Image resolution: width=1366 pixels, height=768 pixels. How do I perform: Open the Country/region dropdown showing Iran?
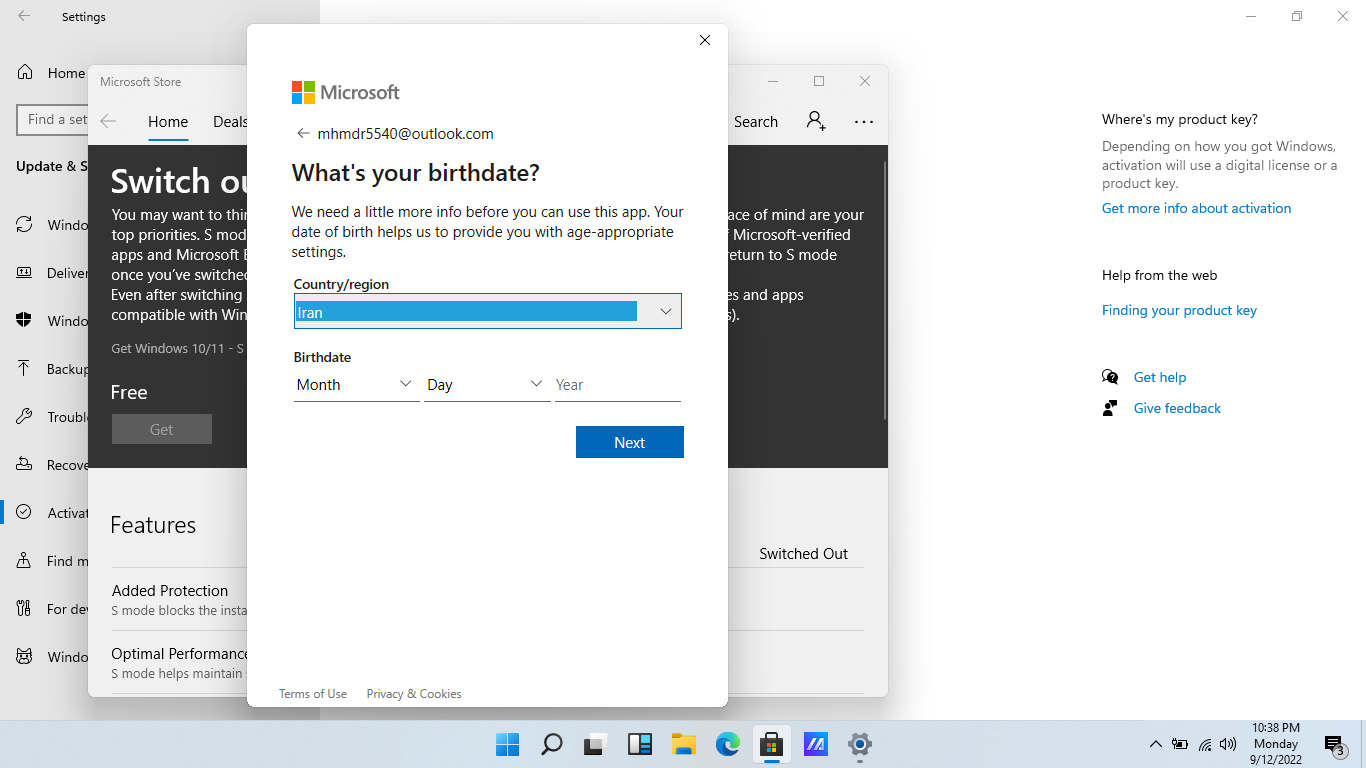[x=487, y=312]
